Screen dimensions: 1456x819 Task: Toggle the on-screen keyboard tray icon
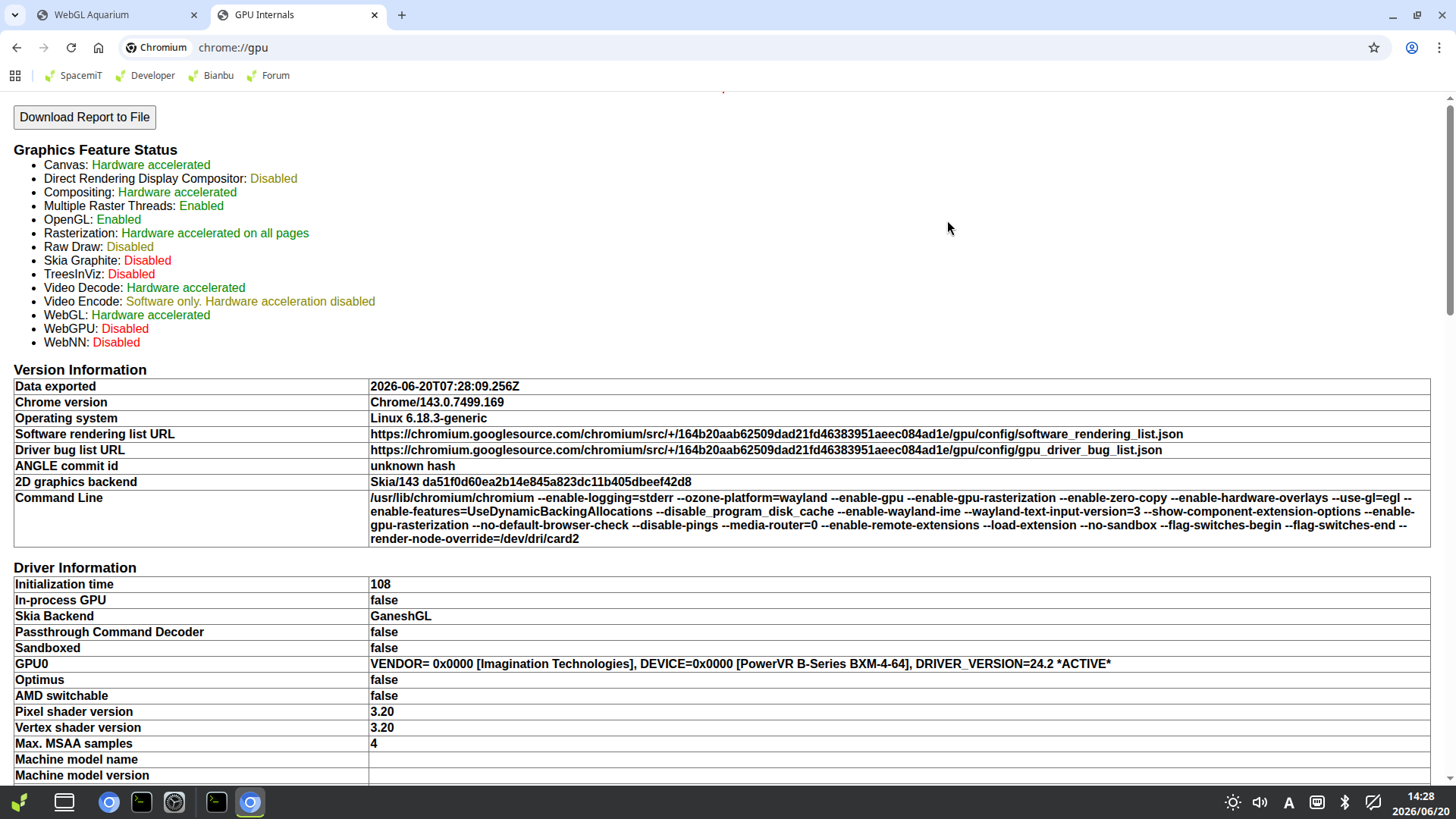click(x=1317, y=802)
